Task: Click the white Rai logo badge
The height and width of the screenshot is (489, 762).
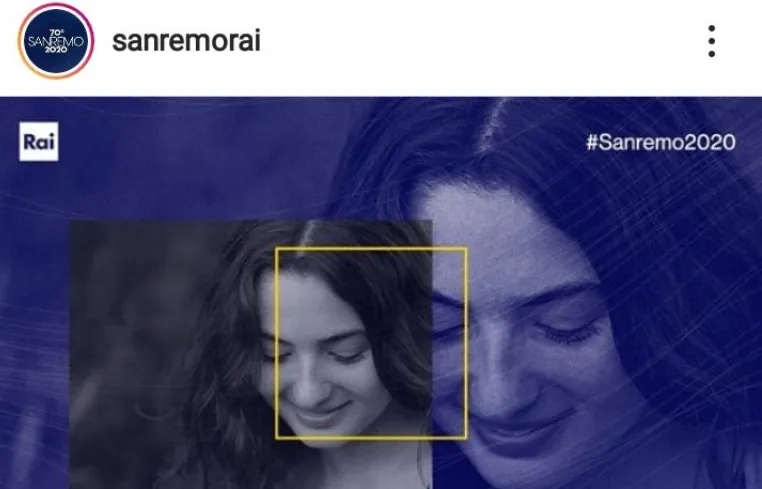Action: pyautogui.click(x=39, y=141)
